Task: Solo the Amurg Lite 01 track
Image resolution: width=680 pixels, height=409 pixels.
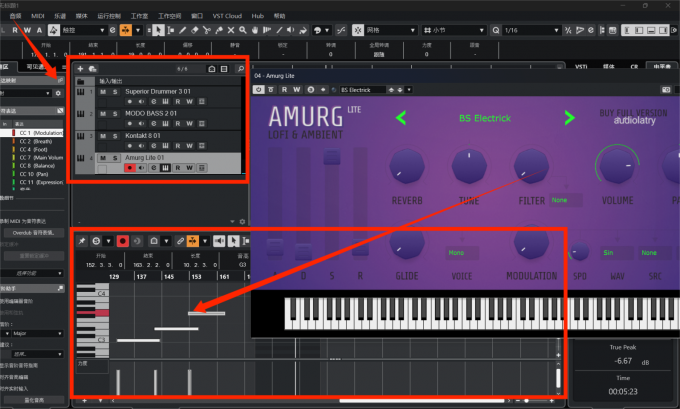Action: [x=115, y=158]
